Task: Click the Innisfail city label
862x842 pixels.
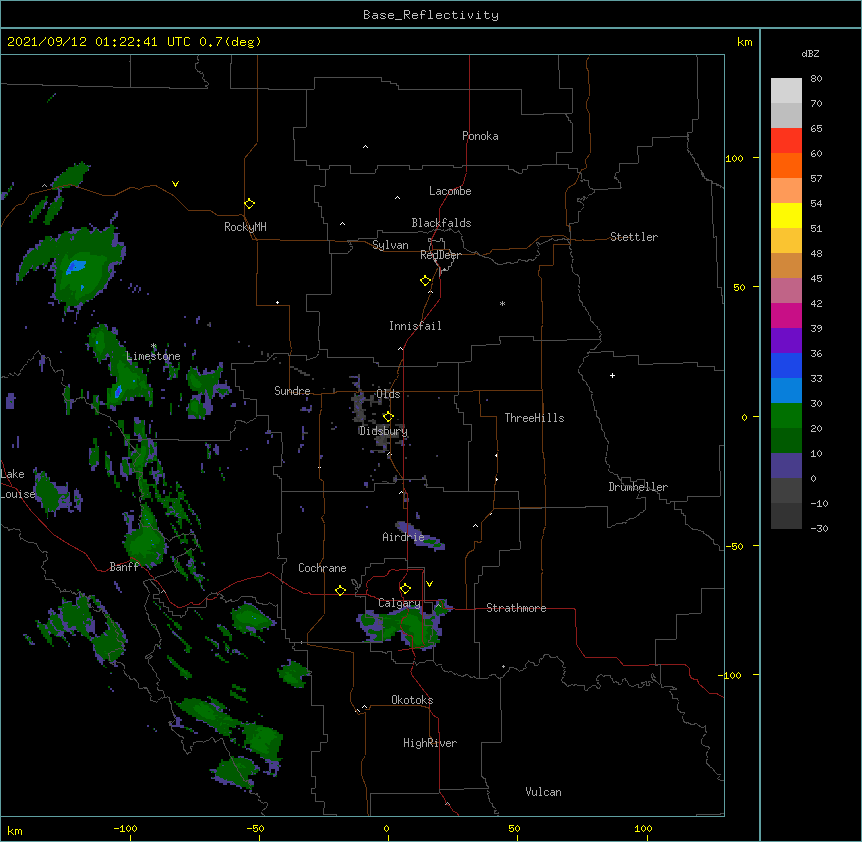Action: [x=415, y=326]
